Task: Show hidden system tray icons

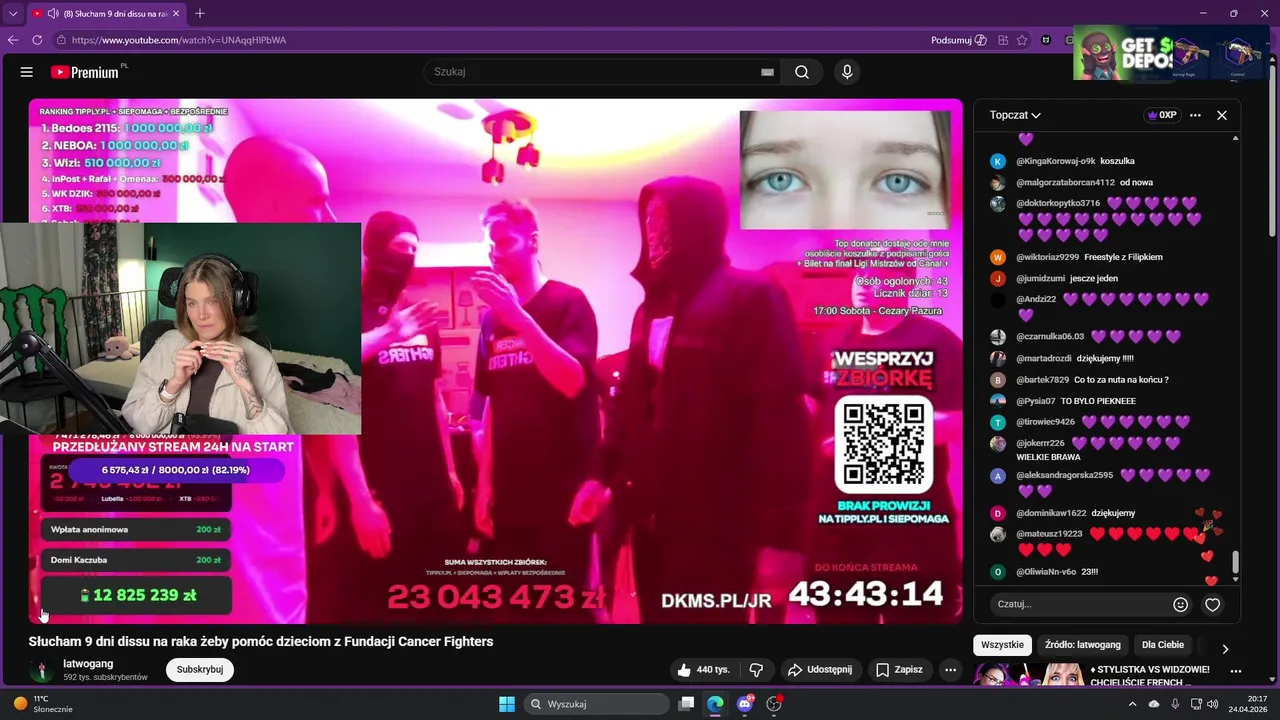Action: [1132, 704]
